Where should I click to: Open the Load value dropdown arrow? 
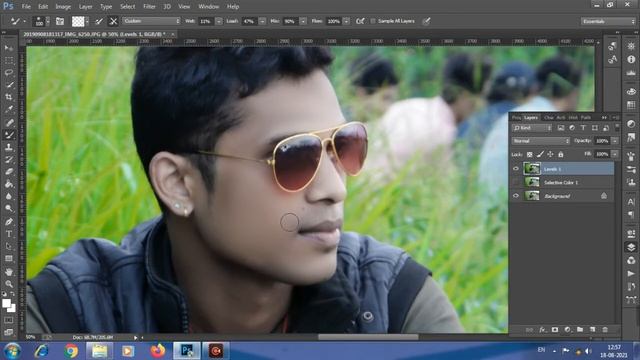coord(262,21)
